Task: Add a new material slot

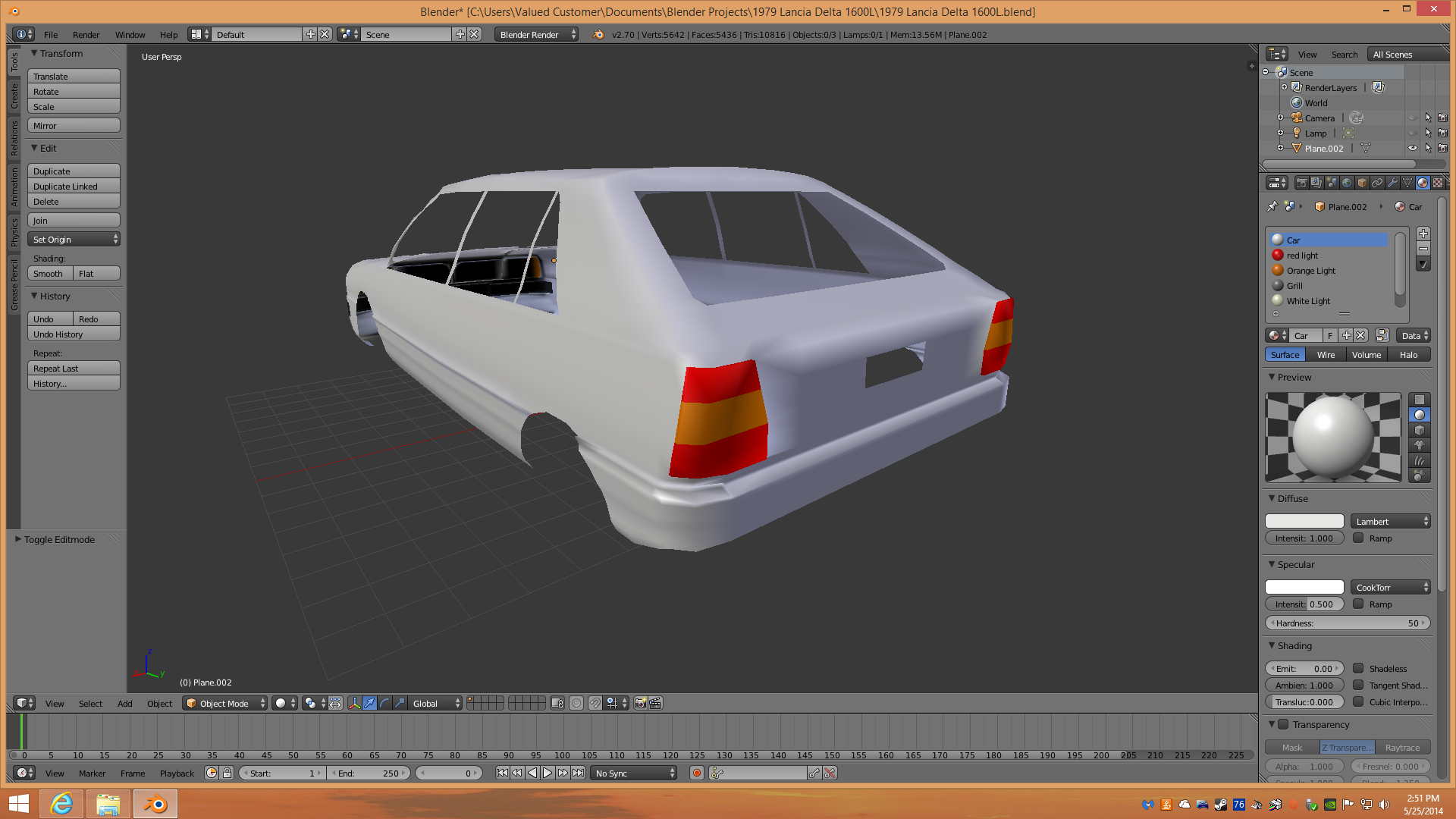Action: click(1423, 234)
